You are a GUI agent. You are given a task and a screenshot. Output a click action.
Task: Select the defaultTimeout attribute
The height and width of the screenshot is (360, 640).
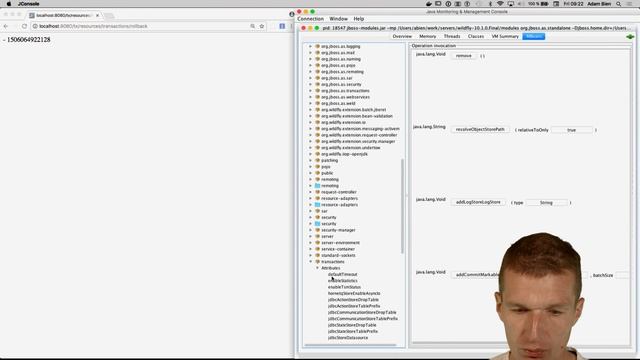pos(342,274)
